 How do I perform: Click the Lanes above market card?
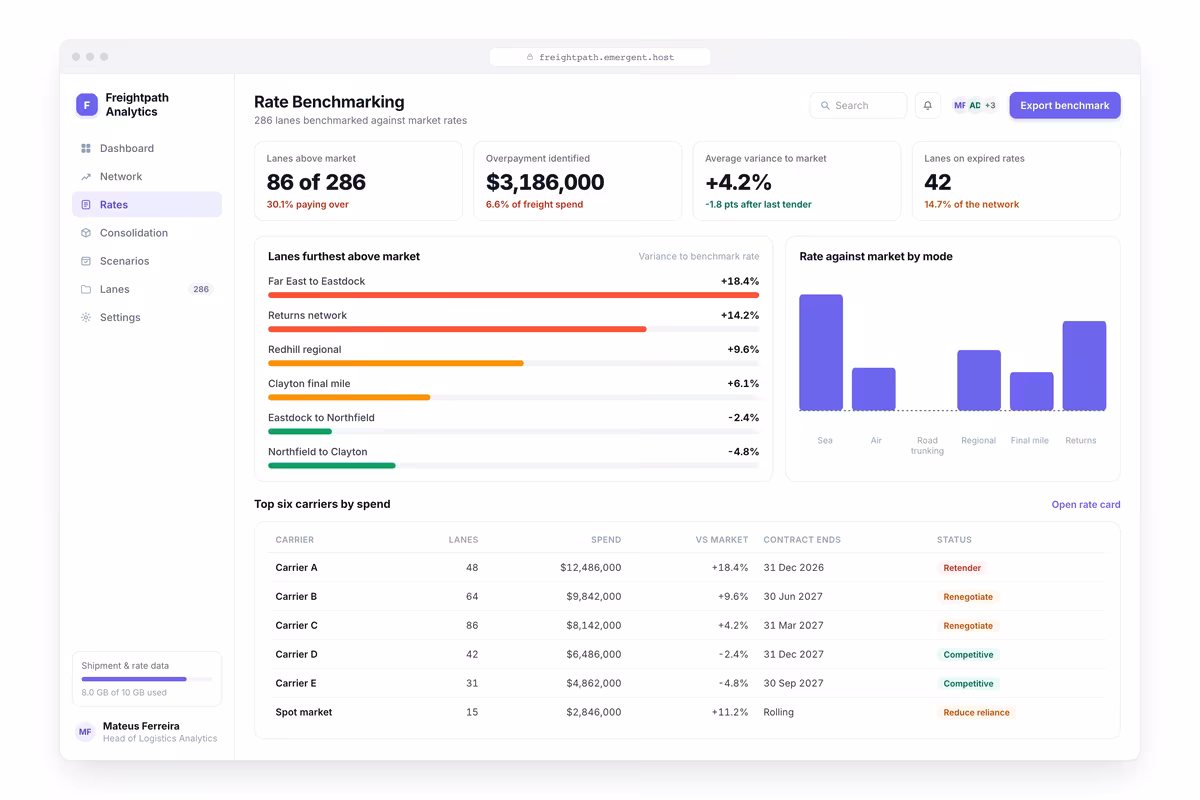(x=358, y=181)
